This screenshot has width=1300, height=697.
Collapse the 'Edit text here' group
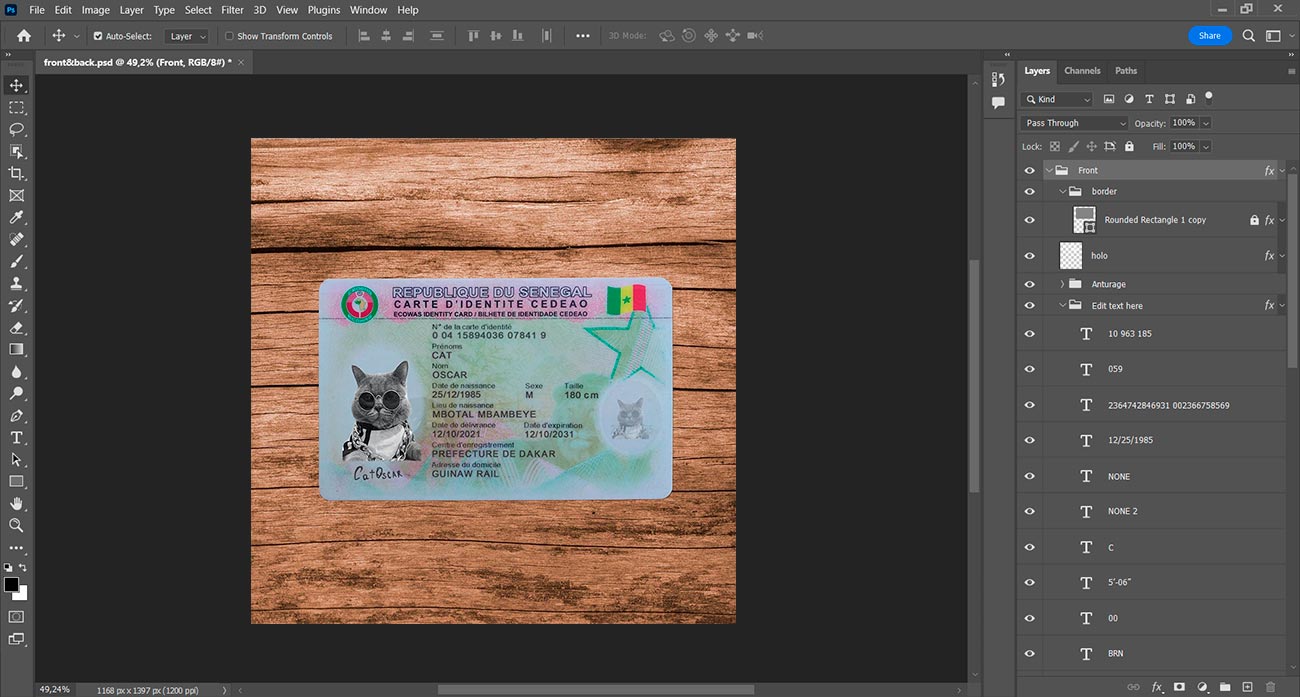pos(1061,306)
